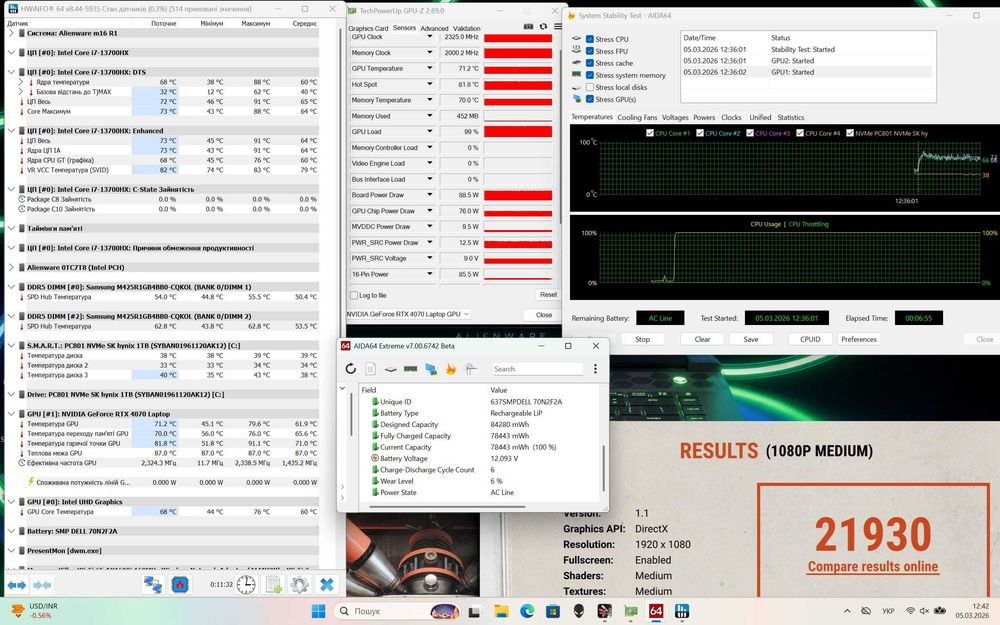Uncheck the Stress FPU checkbox
This screenshot has width=1000, height=625.
point(590,51)
